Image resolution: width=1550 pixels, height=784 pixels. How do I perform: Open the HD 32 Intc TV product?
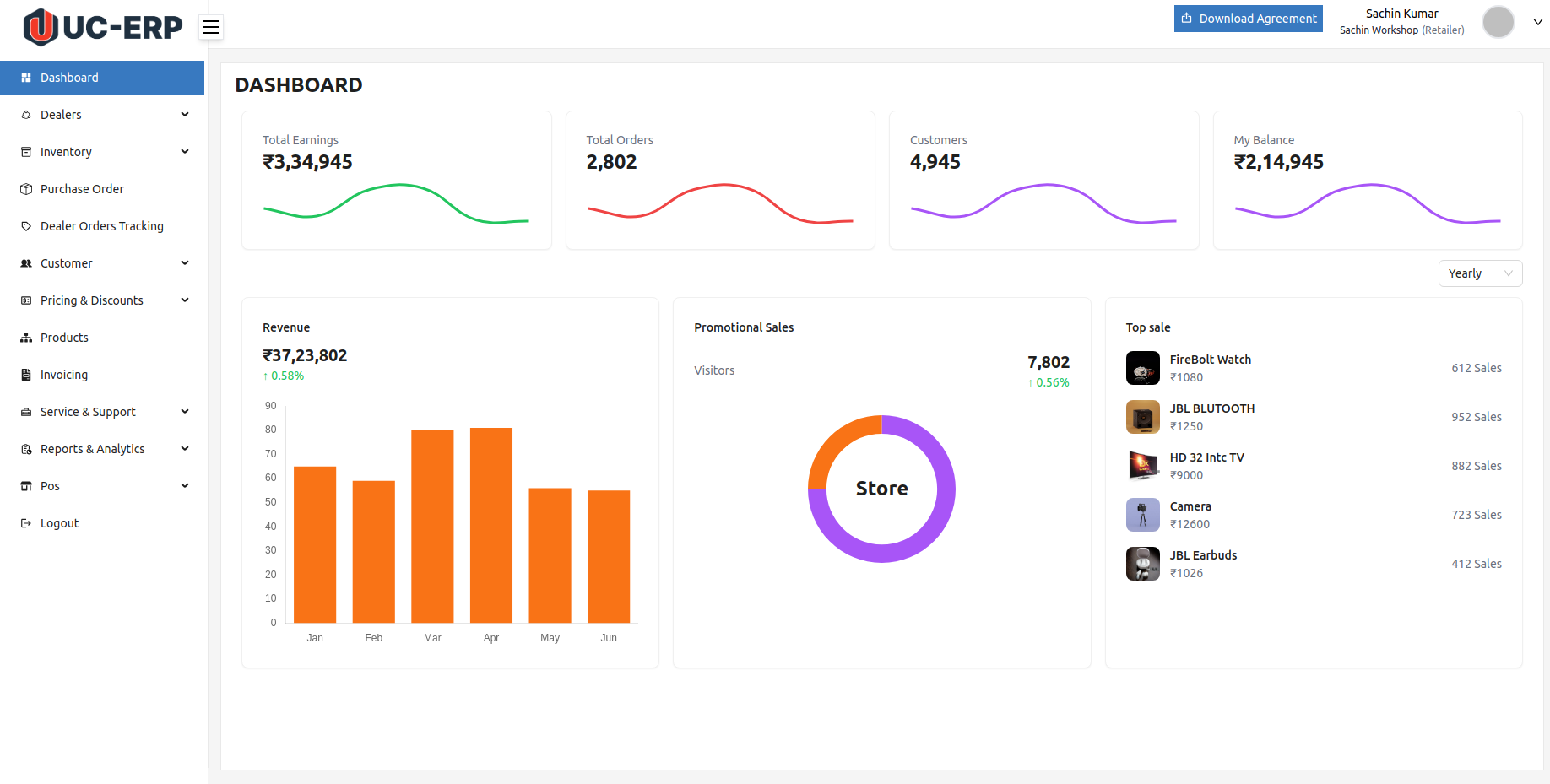pos(1314,466)
